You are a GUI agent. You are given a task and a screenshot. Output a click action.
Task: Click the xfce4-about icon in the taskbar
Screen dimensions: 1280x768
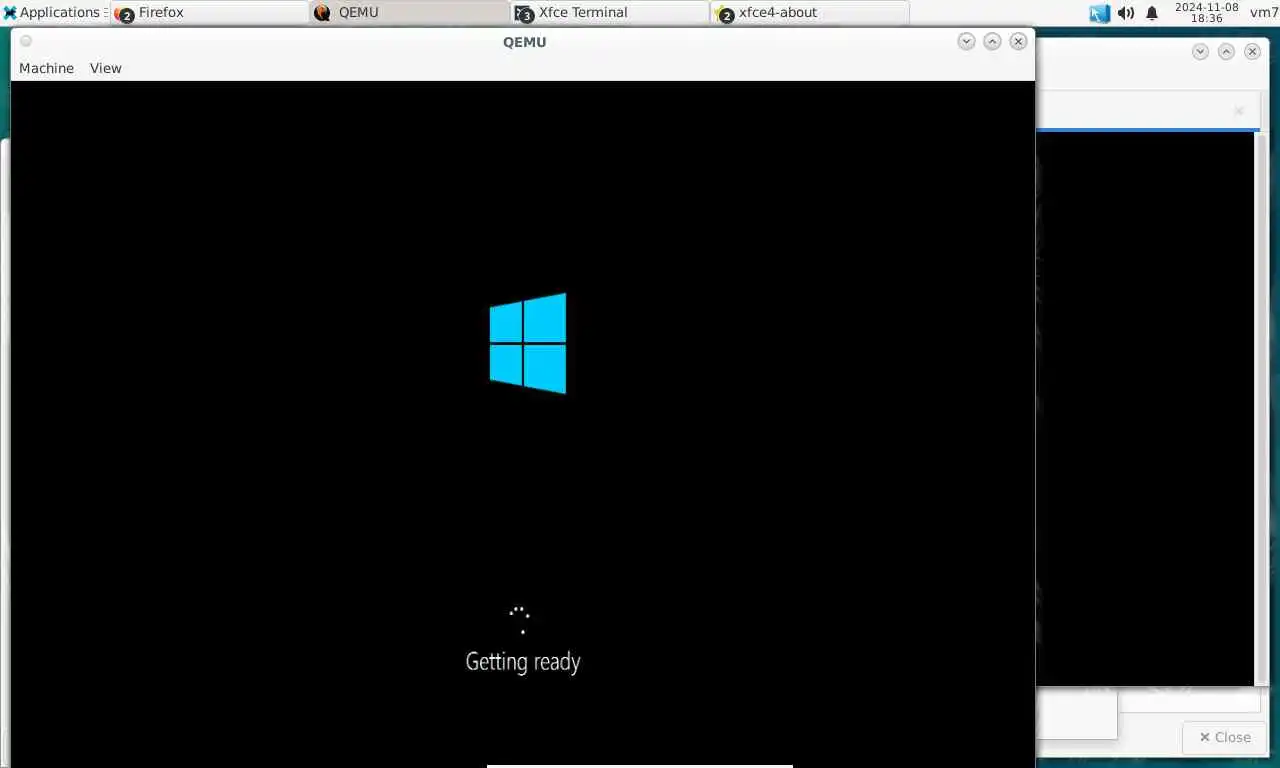coord(724,13)
